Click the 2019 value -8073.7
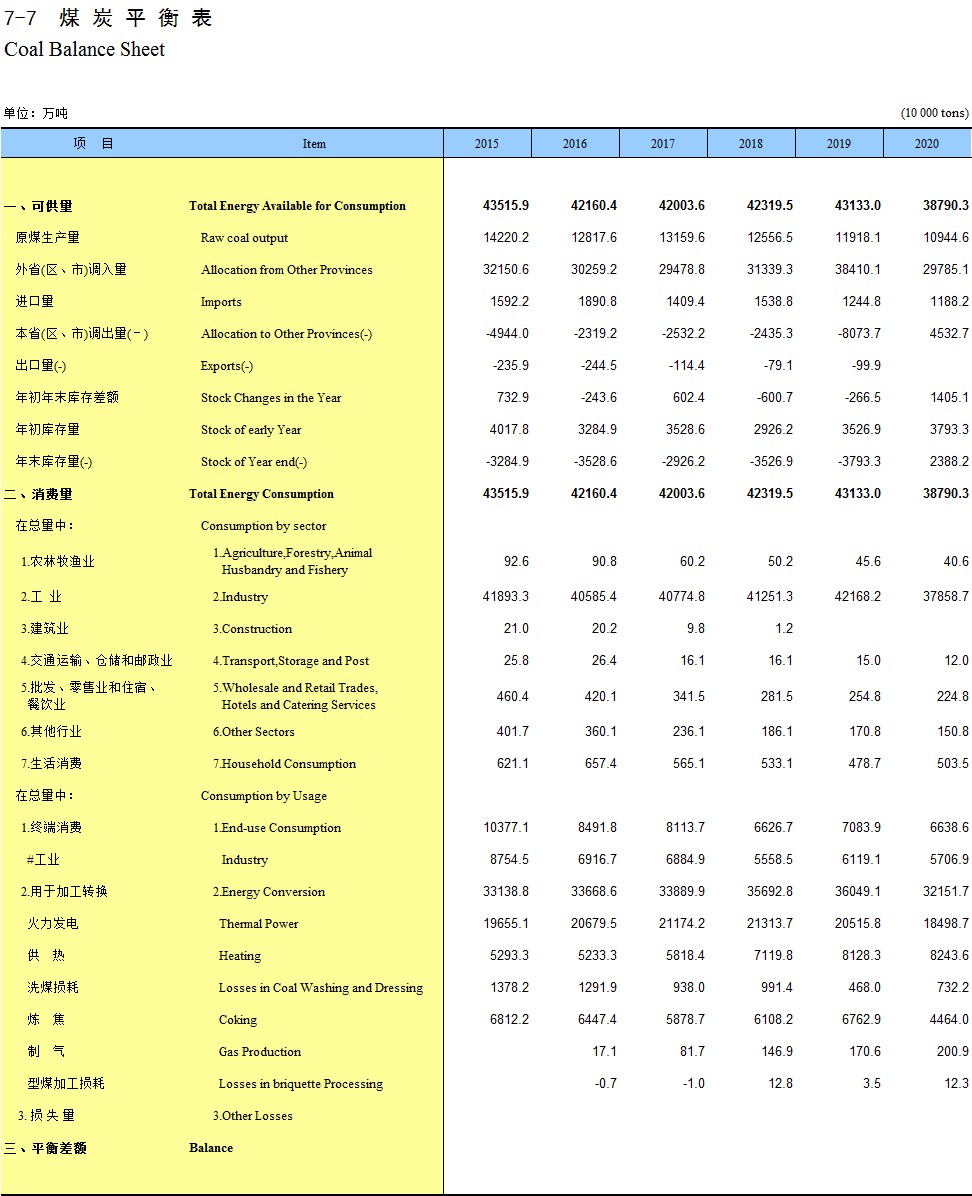 [858, 334]
